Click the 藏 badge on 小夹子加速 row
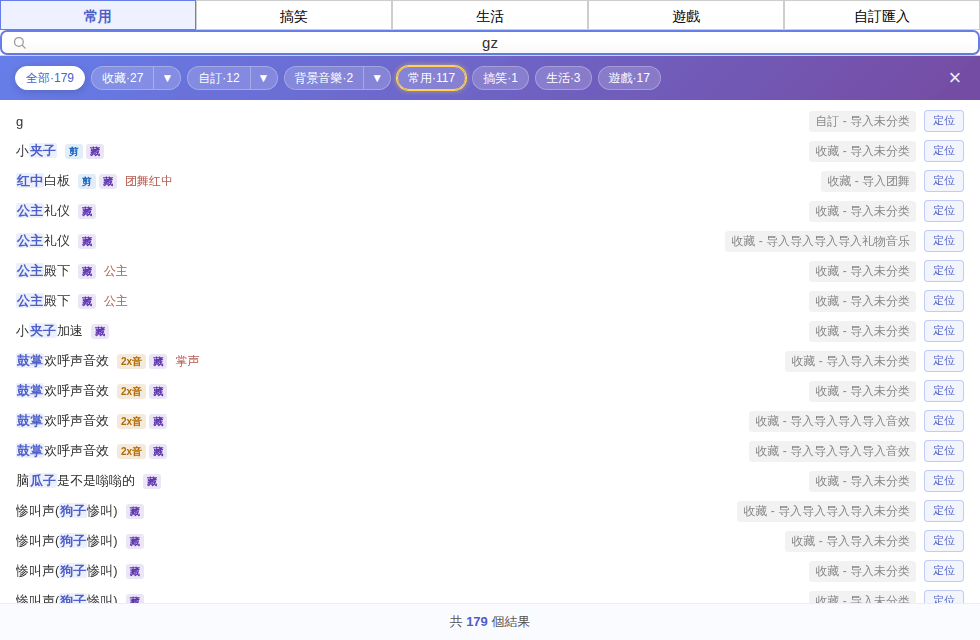Viewport: 980px width, 640px height. [100, 331]
